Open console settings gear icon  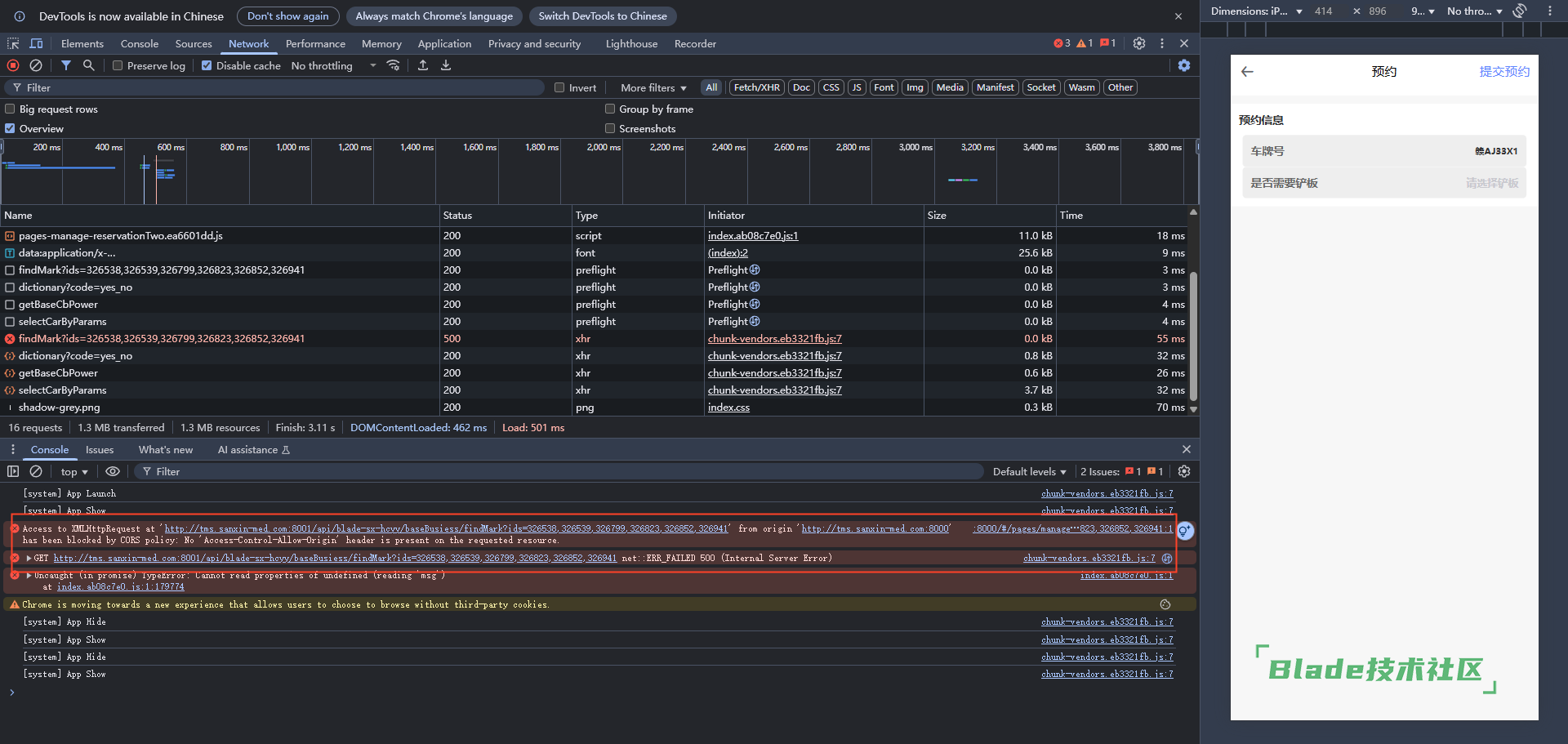click(x=1184, y=471)
